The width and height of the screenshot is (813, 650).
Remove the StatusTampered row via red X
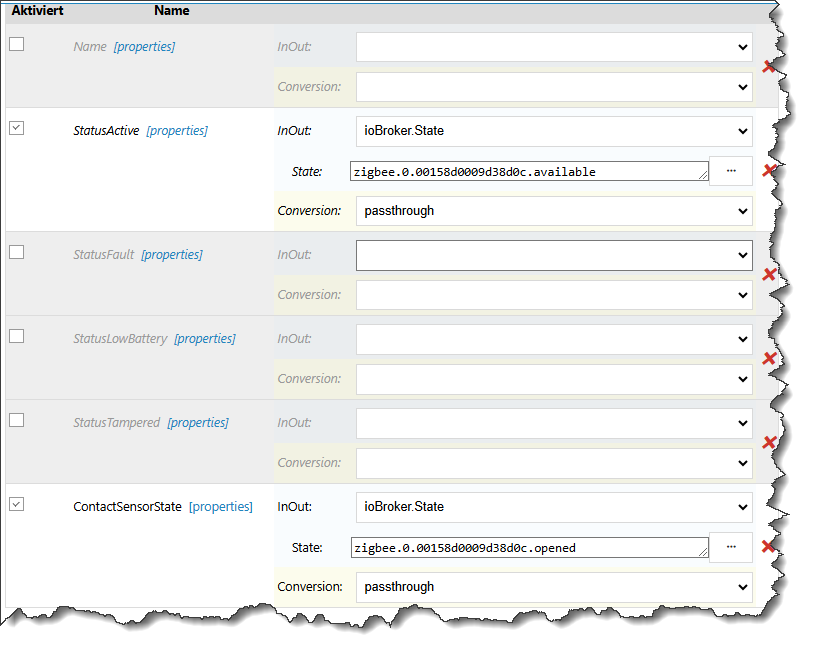pyautogui.click(x=768, y=442)
